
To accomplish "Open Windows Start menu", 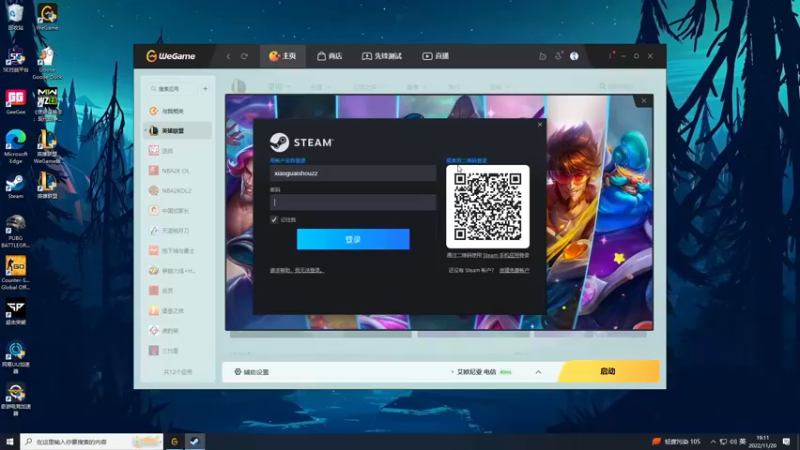I will 10,441.
